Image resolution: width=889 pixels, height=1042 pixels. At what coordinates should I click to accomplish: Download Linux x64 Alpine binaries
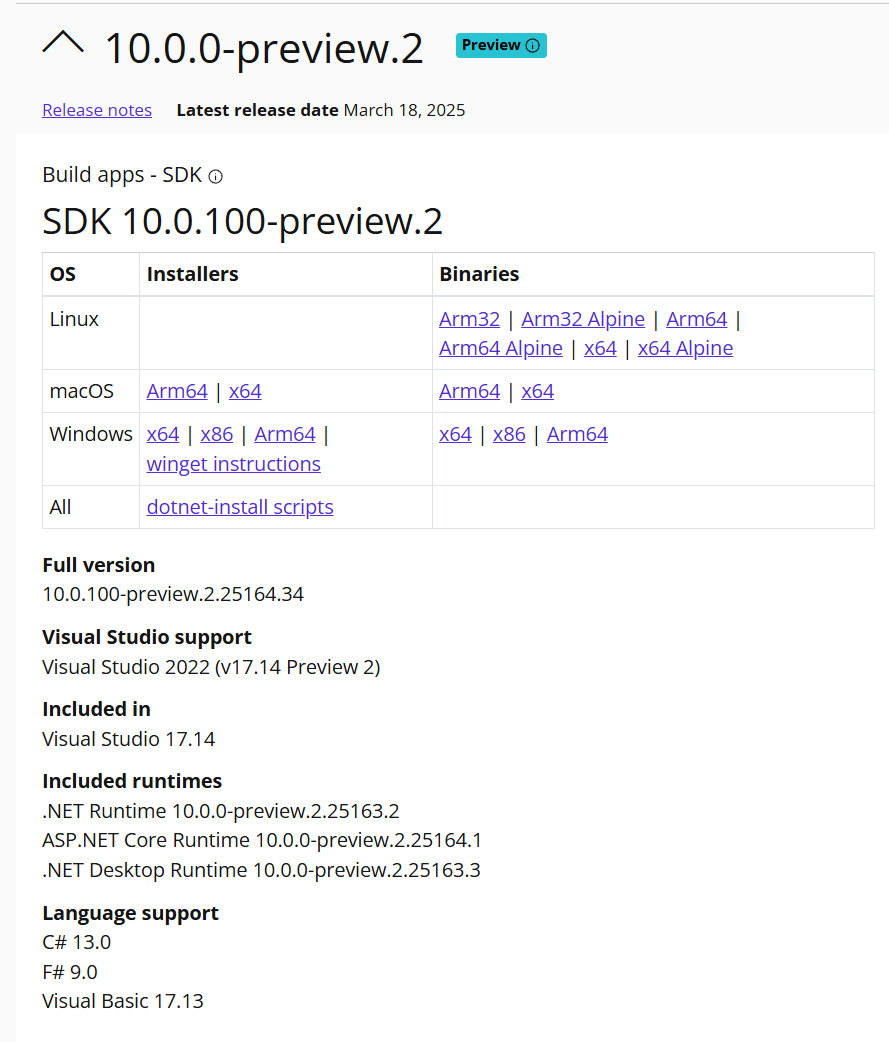click(685, 348)
